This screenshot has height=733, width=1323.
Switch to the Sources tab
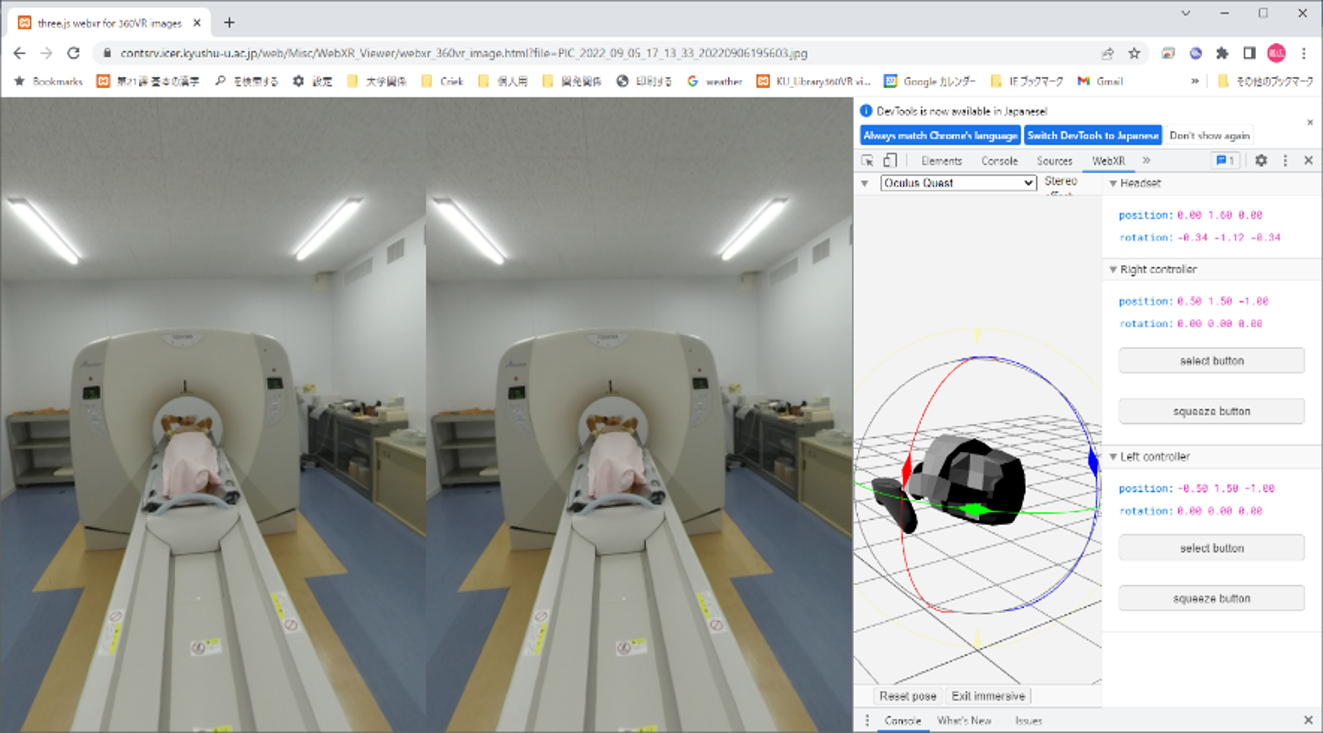pos(1054,161)
